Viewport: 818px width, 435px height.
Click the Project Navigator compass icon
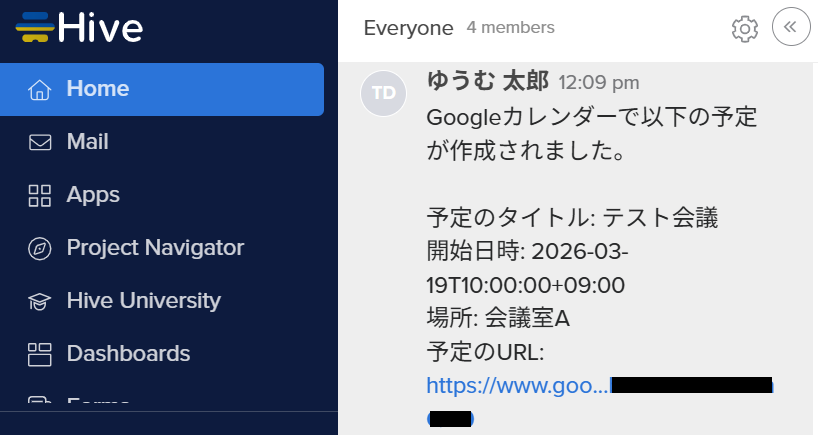[x=40, y=249]
